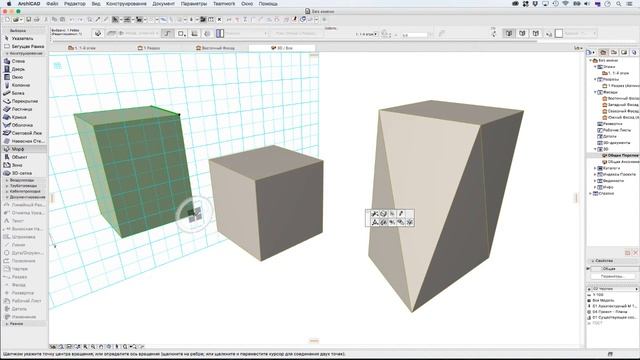Open the Окно menu in the menu bar
The image size is (640, 360).
[x=247, y=4]
